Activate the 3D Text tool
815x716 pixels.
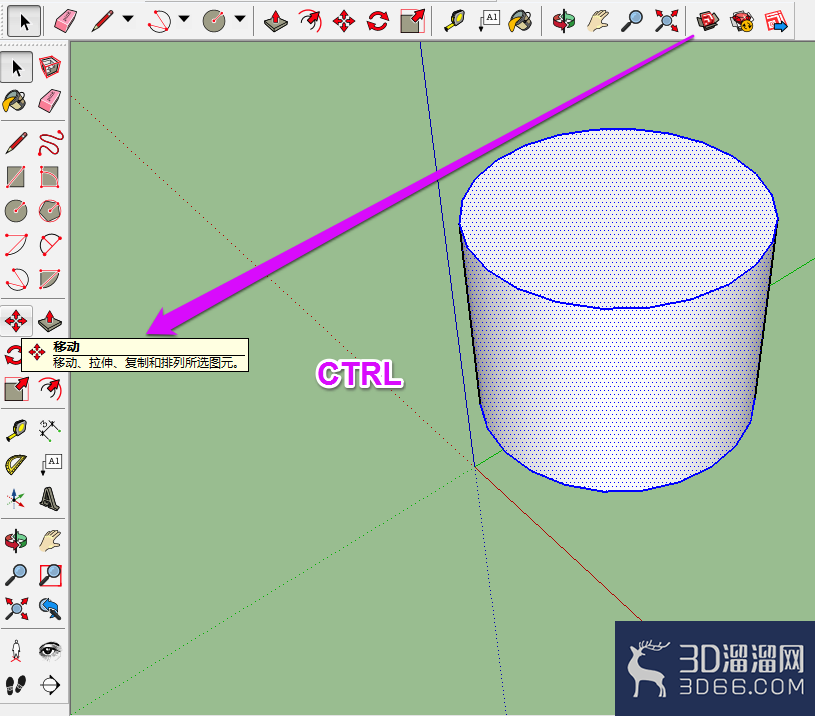pos(50,499)
